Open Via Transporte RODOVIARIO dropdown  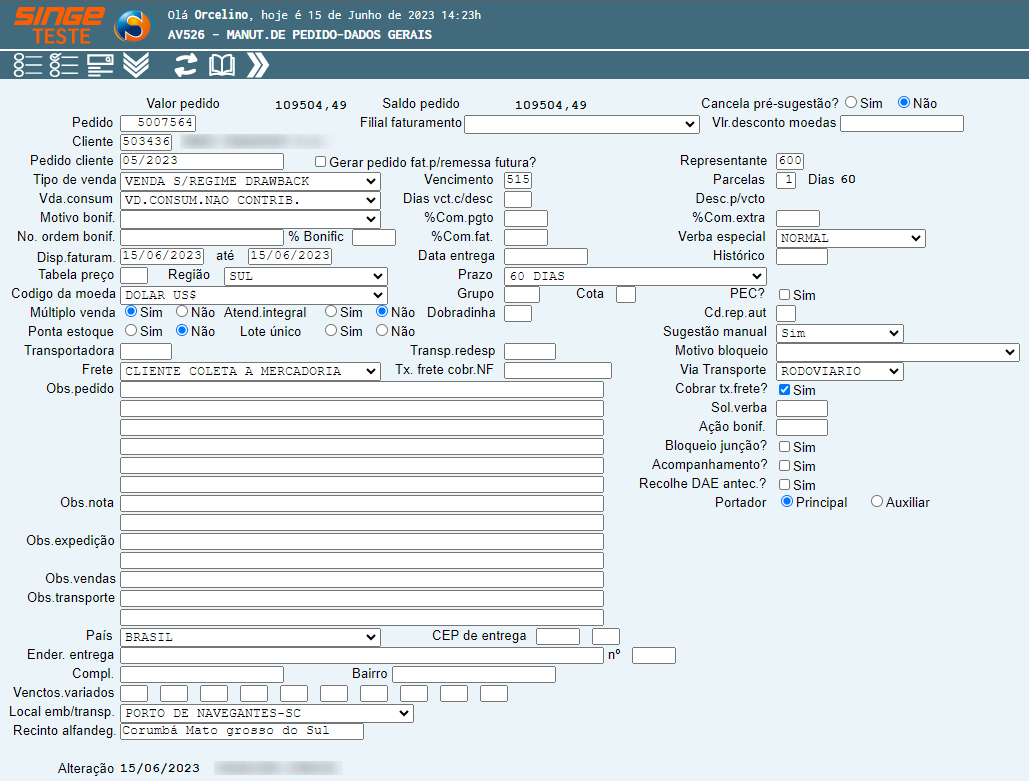coord(839,371)
